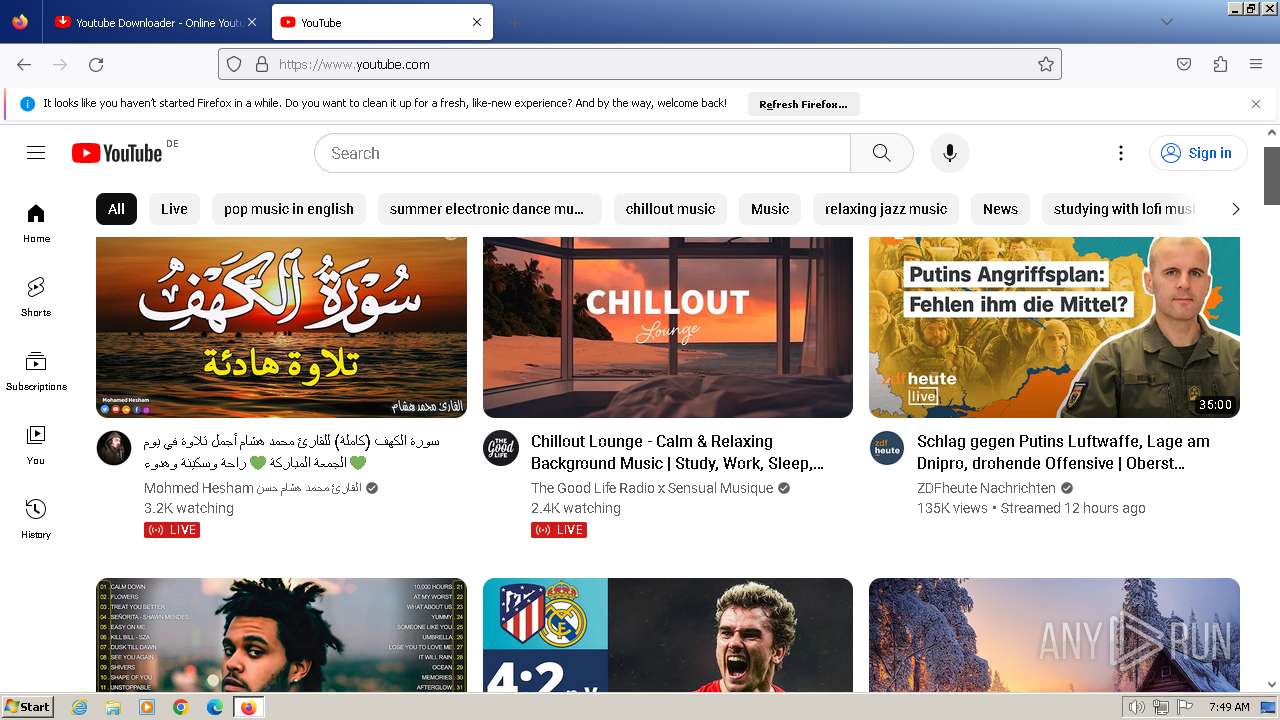Open the YouTube guide hamburger menu
1280x720 pixels.
click(x=36, y=153)
